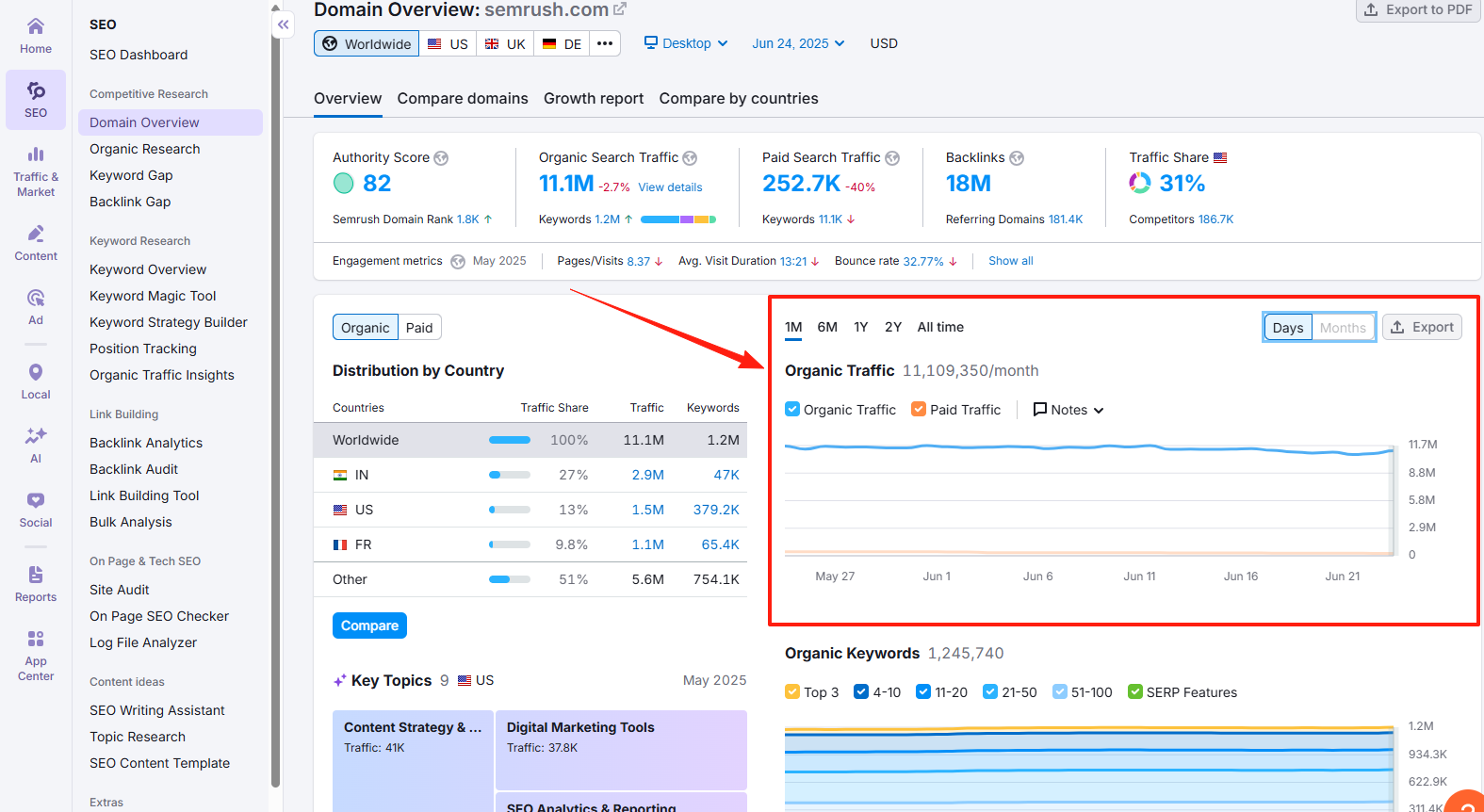The height and width of the screenshot is (812, 1484).
Task: Click the Content pencil icon
Action: [36, 234]
